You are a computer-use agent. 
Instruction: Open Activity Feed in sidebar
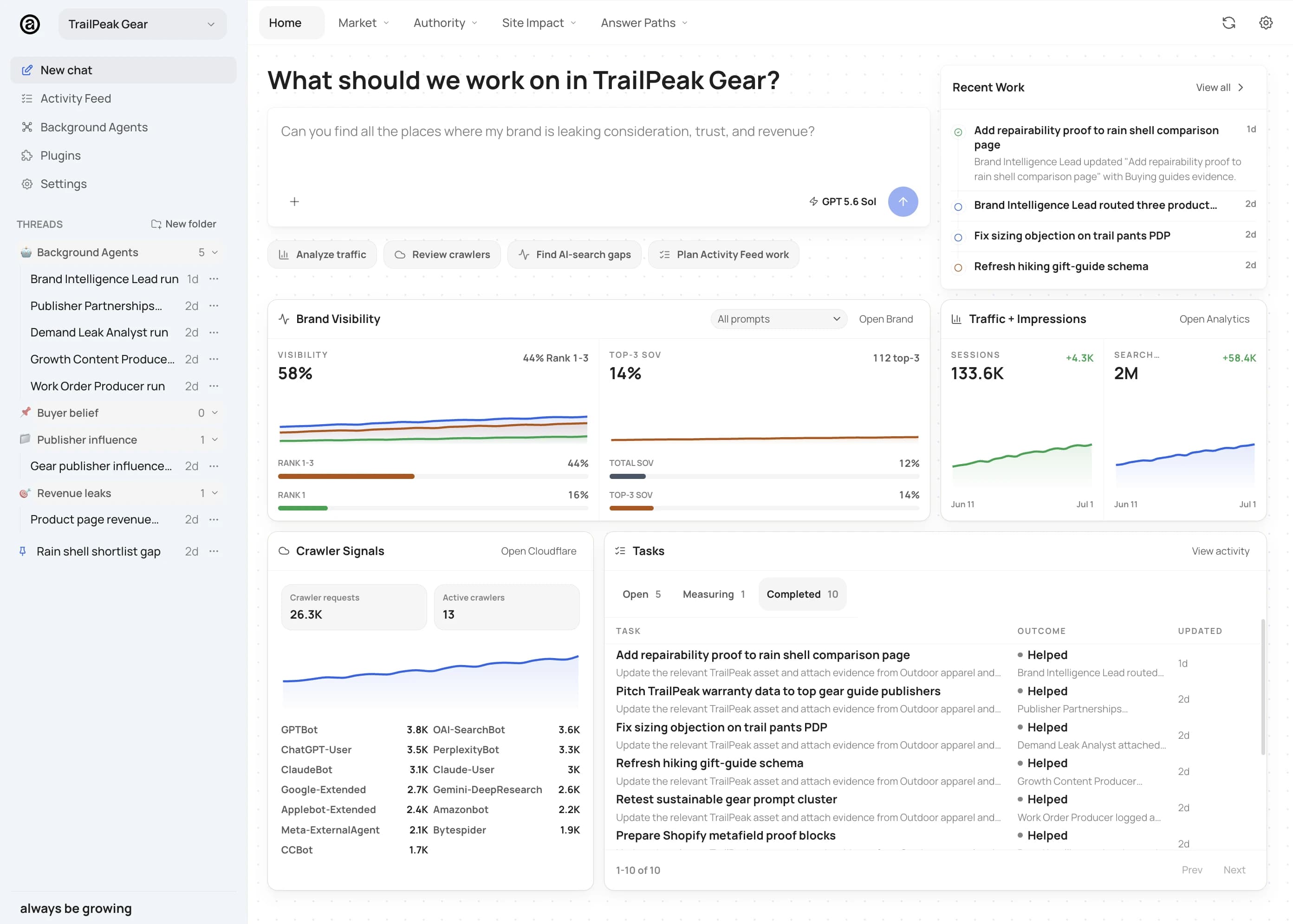pyautogui.click(x=123, y=98)
